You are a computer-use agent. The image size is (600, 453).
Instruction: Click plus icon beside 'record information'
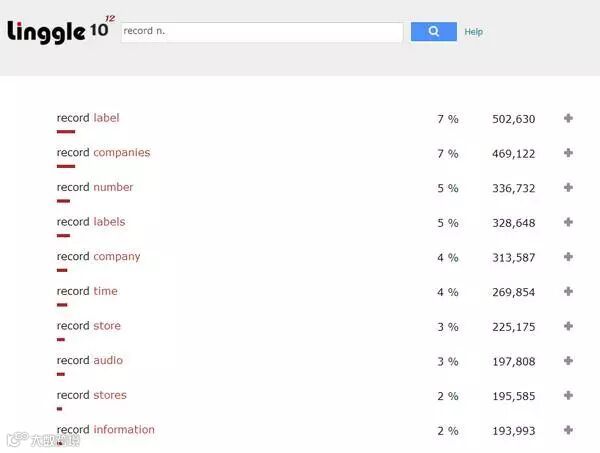568,430
